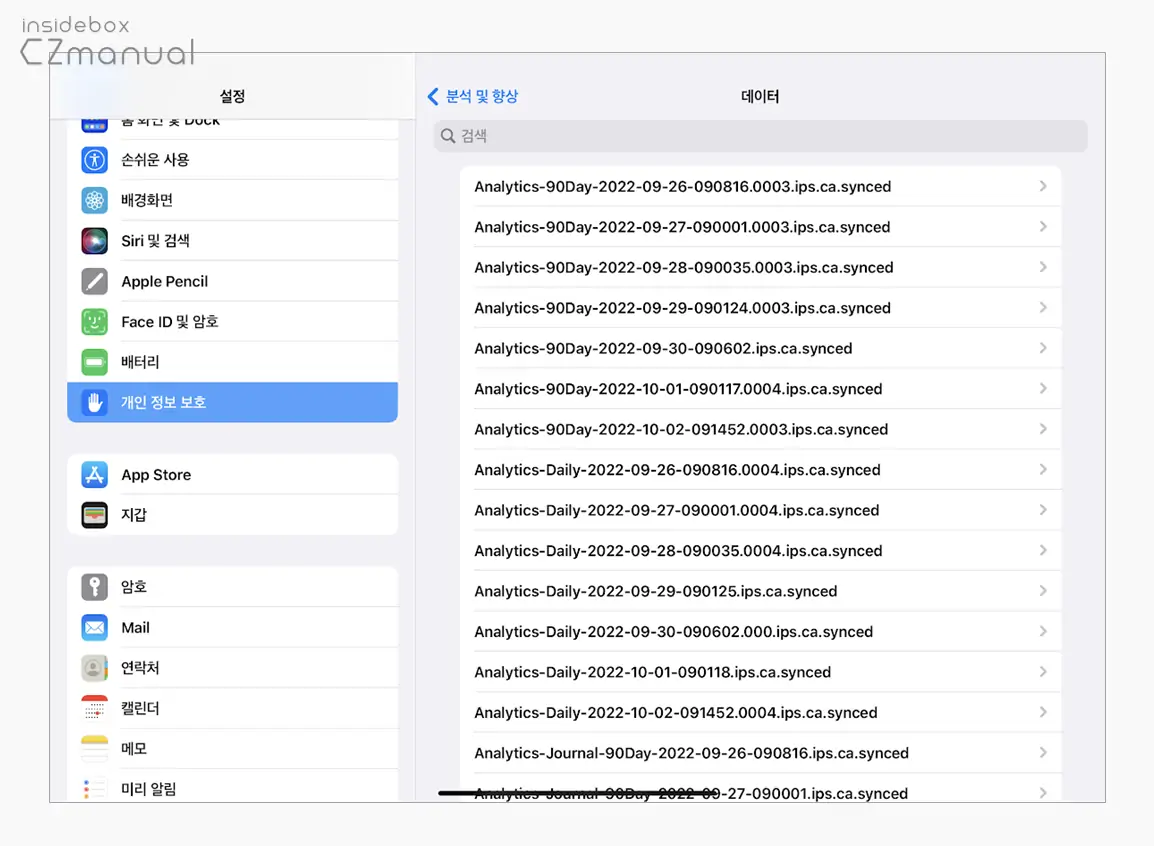Open the Contacts (연락처) icon
Image resolution: width=1154 pixels, height=846 pixels.
[94, 668]
